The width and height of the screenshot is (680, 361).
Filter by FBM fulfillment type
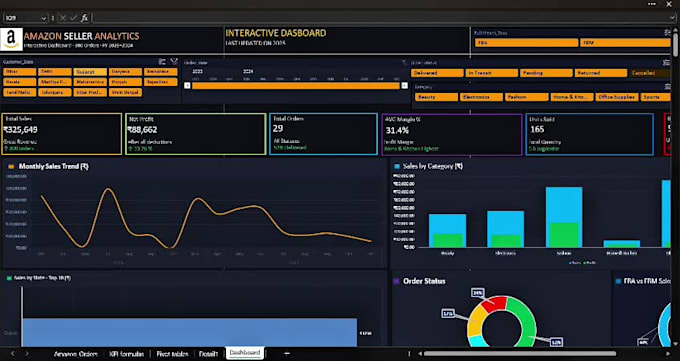(626, 43)
